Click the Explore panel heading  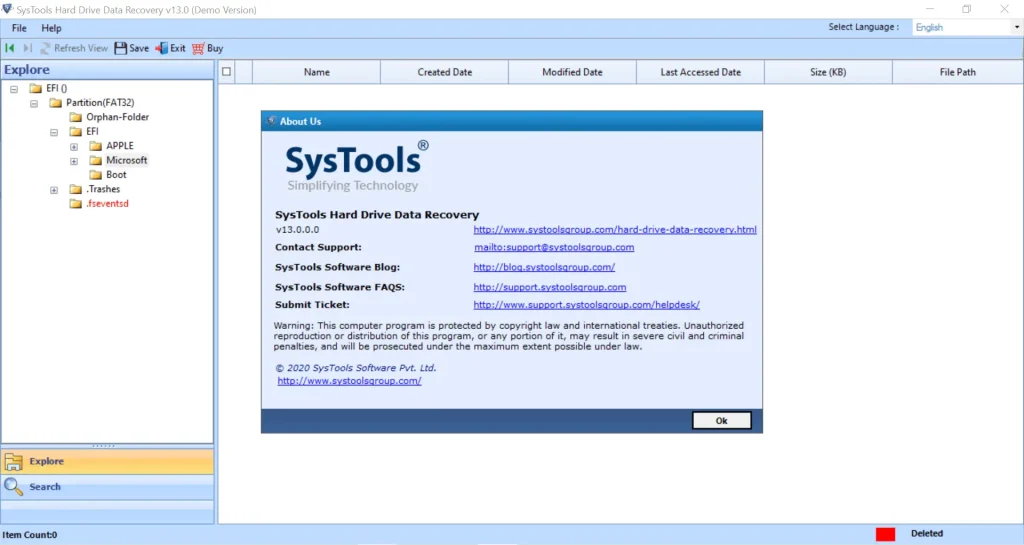point(27,70)
